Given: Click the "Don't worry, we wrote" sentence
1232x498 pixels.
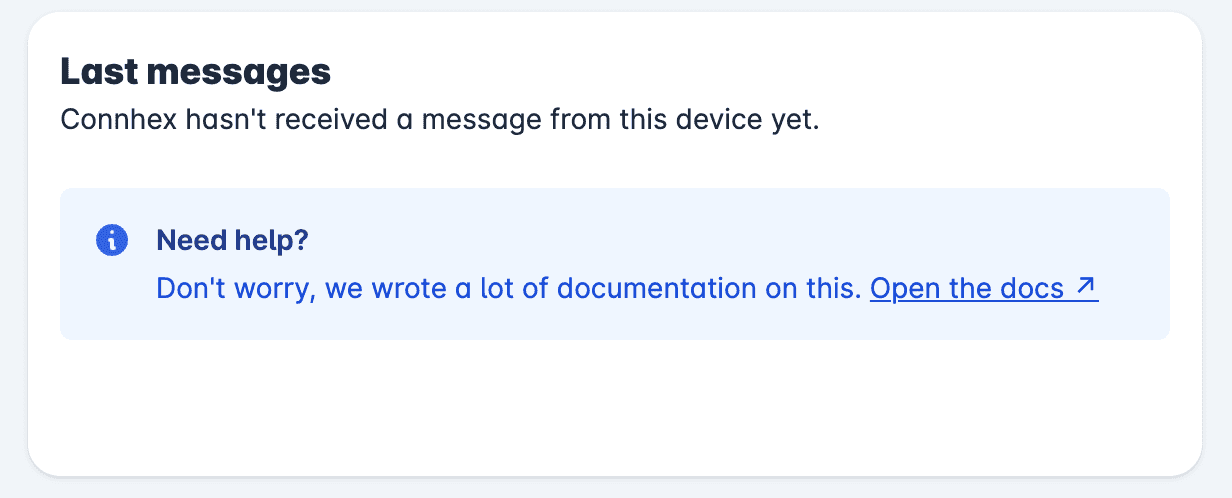Looking at the screenshot, I should point(509,289).
